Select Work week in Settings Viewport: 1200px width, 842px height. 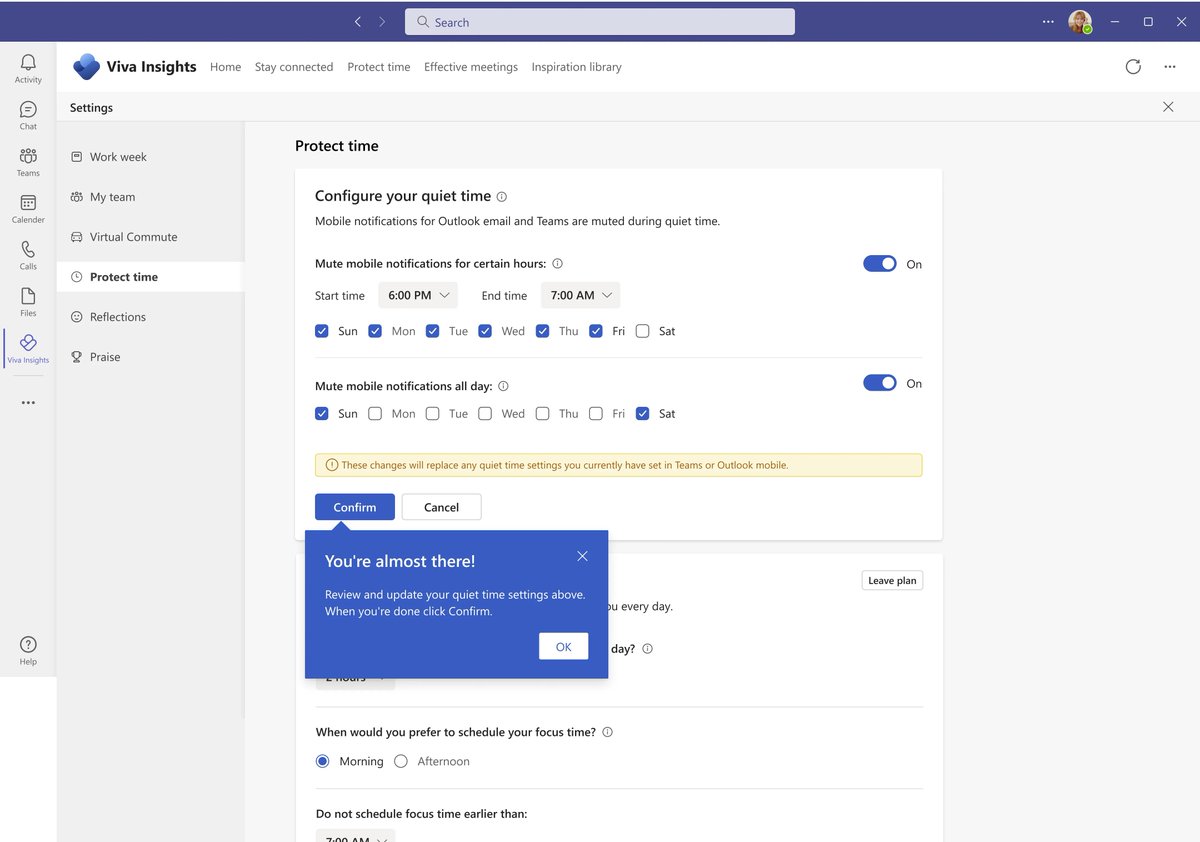(x=150, y=157)
